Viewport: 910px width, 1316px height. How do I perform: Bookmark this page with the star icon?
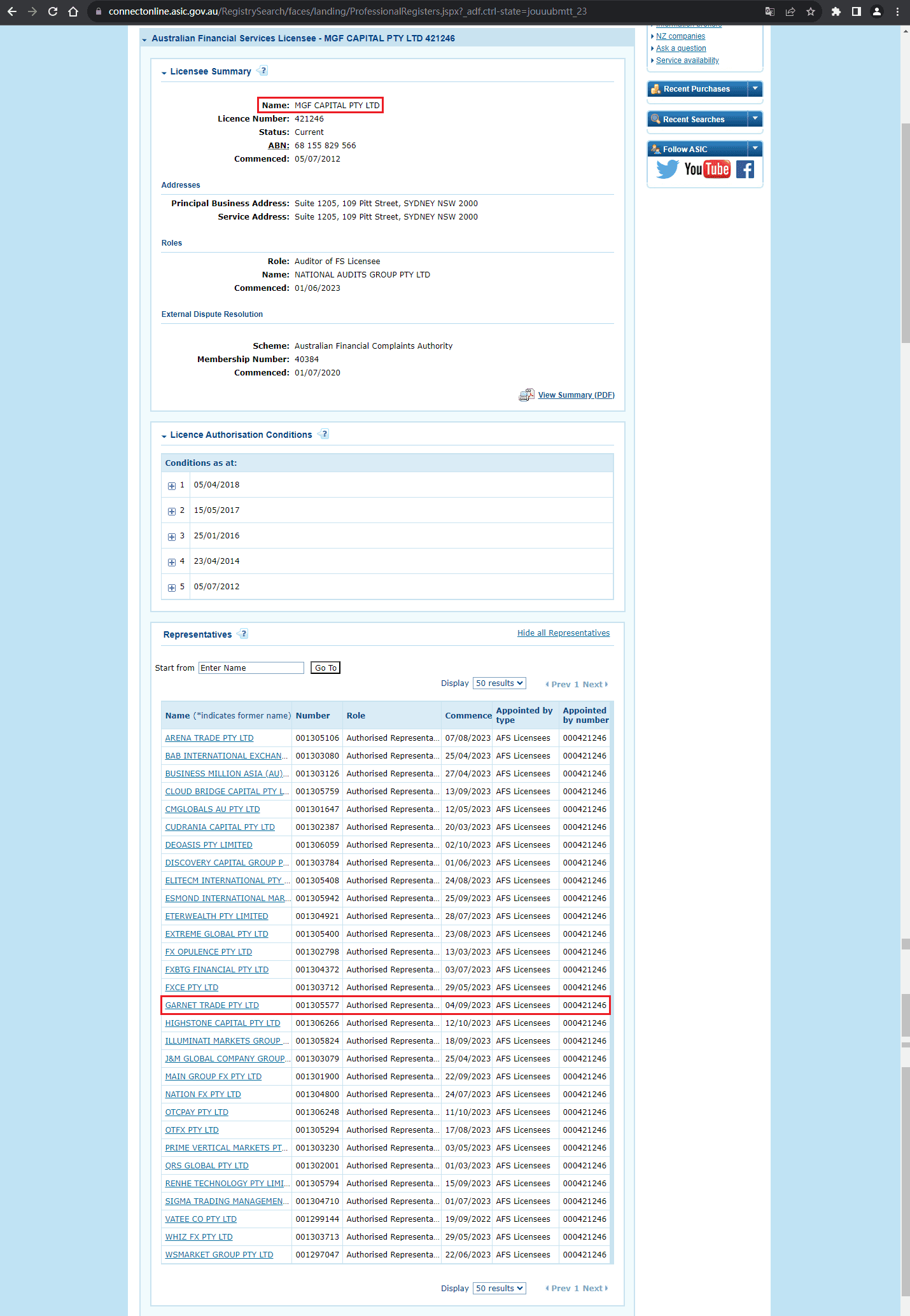pos(811,11)
